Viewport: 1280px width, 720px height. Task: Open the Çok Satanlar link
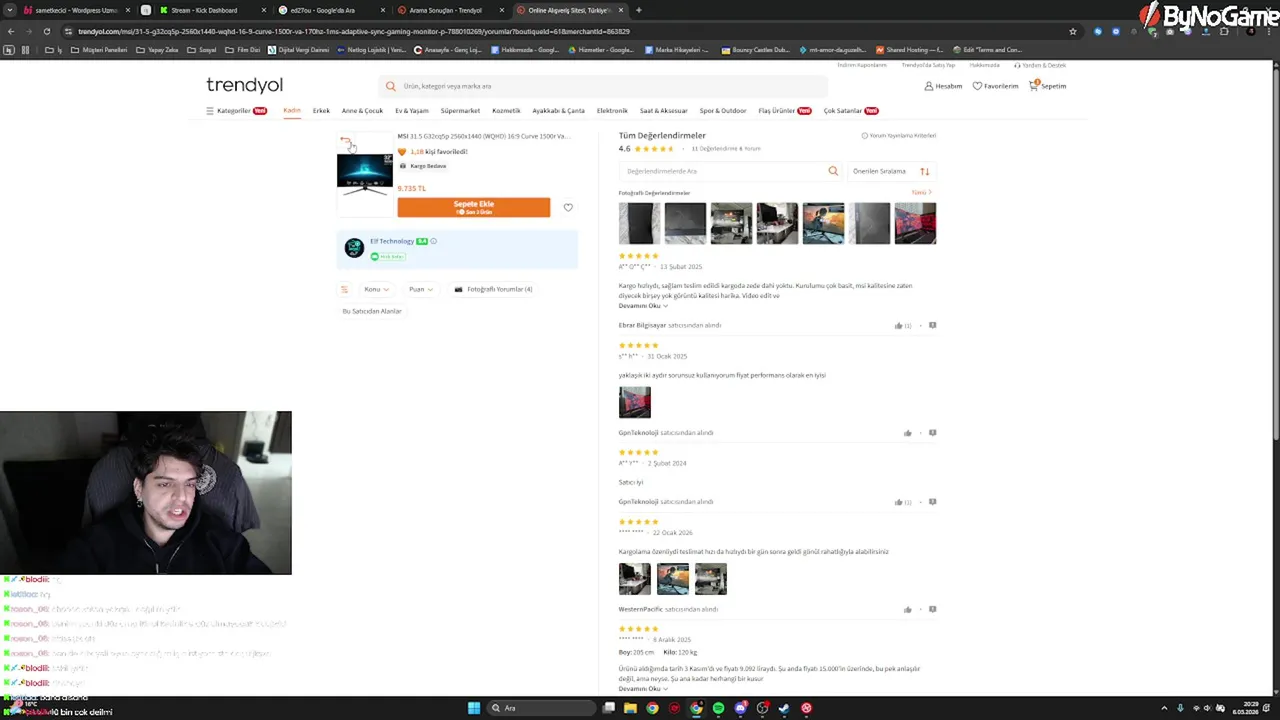point(850,111)
